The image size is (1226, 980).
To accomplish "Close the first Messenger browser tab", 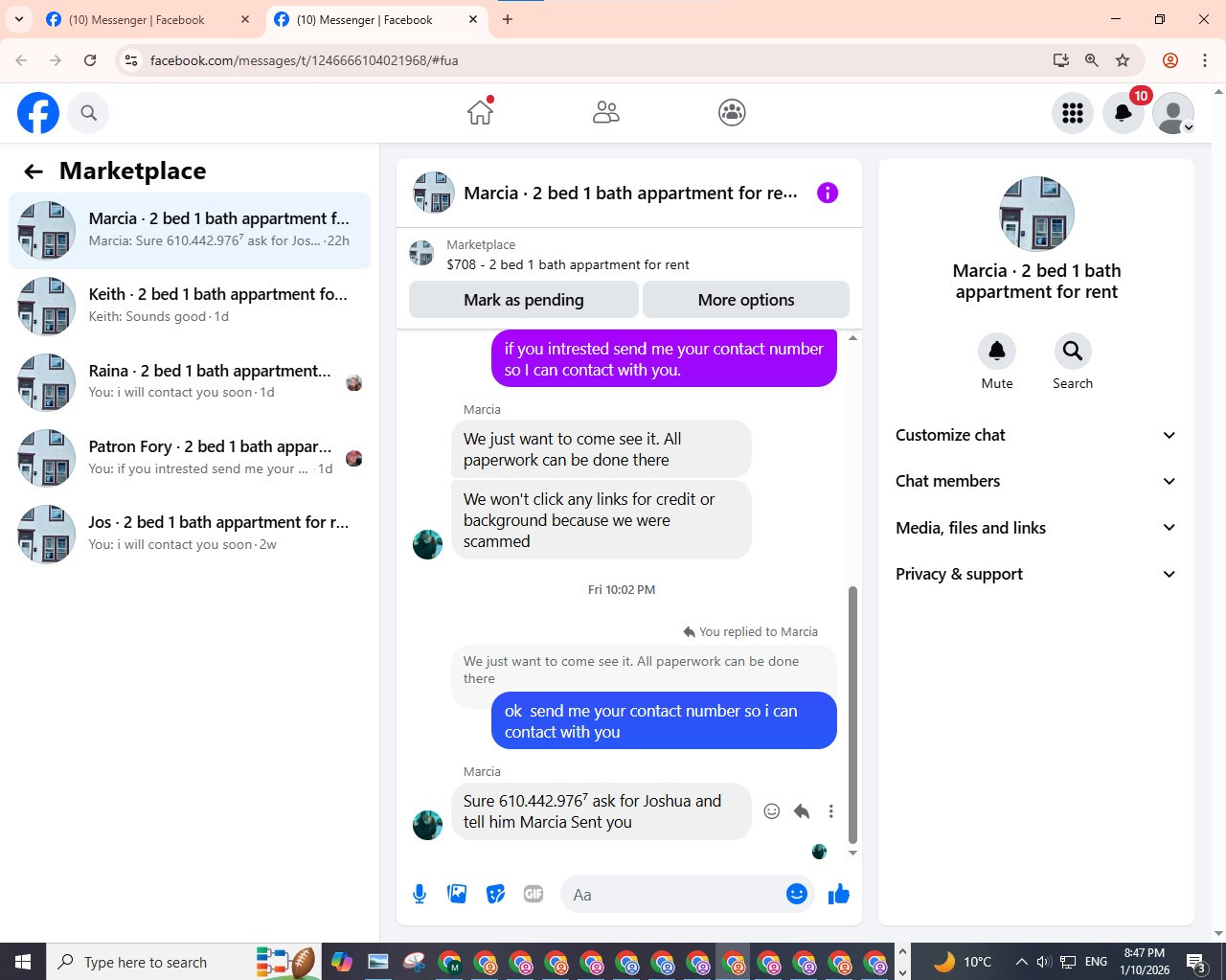I will tap(245, 19).
